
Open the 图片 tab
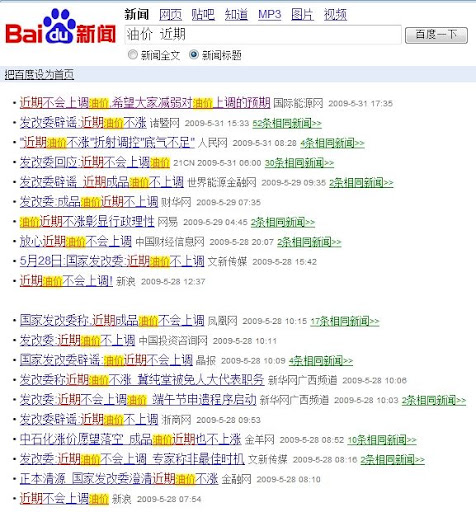302,15
